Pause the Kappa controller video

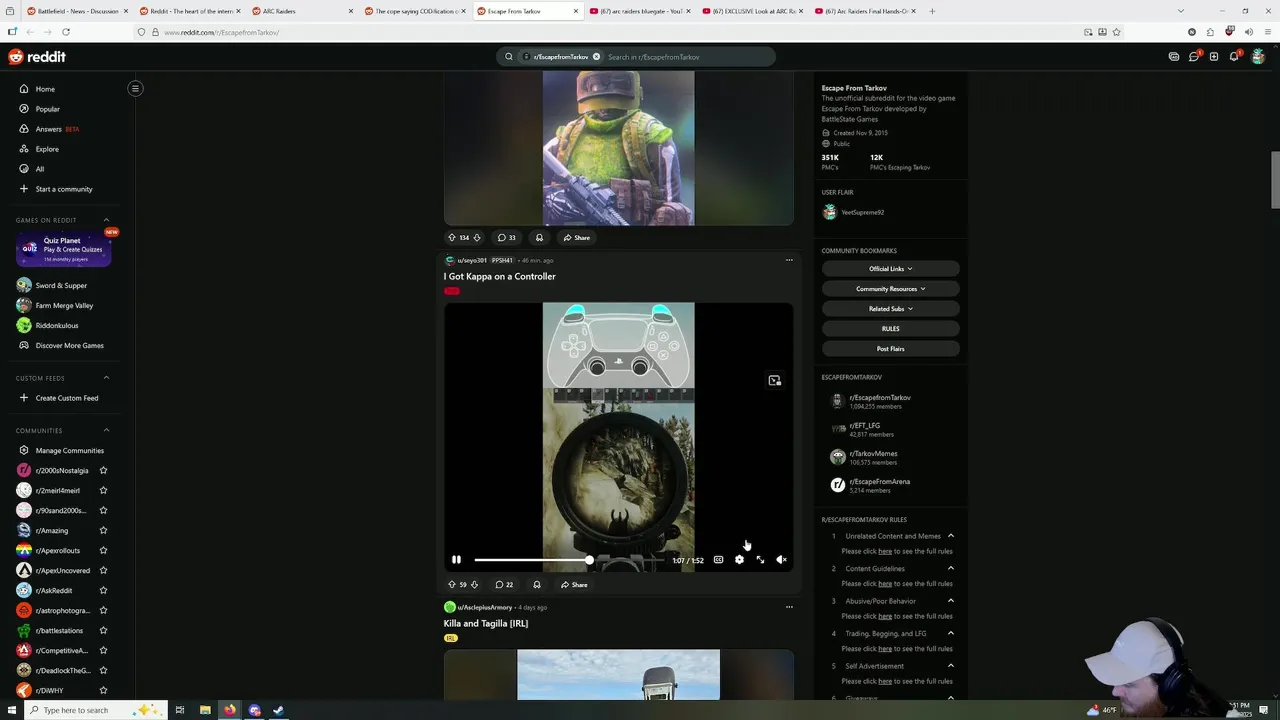pos(456,560)
